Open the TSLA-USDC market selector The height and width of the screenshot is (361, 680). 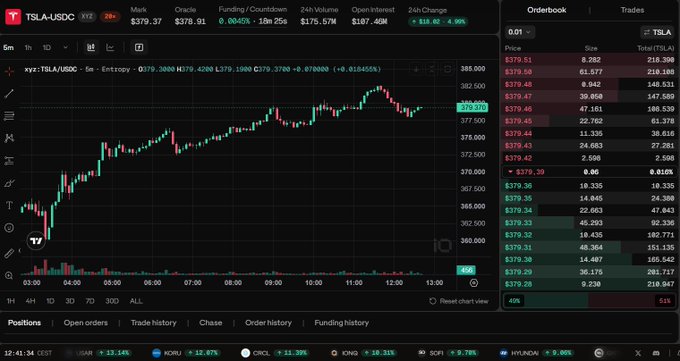coord(49,17)
